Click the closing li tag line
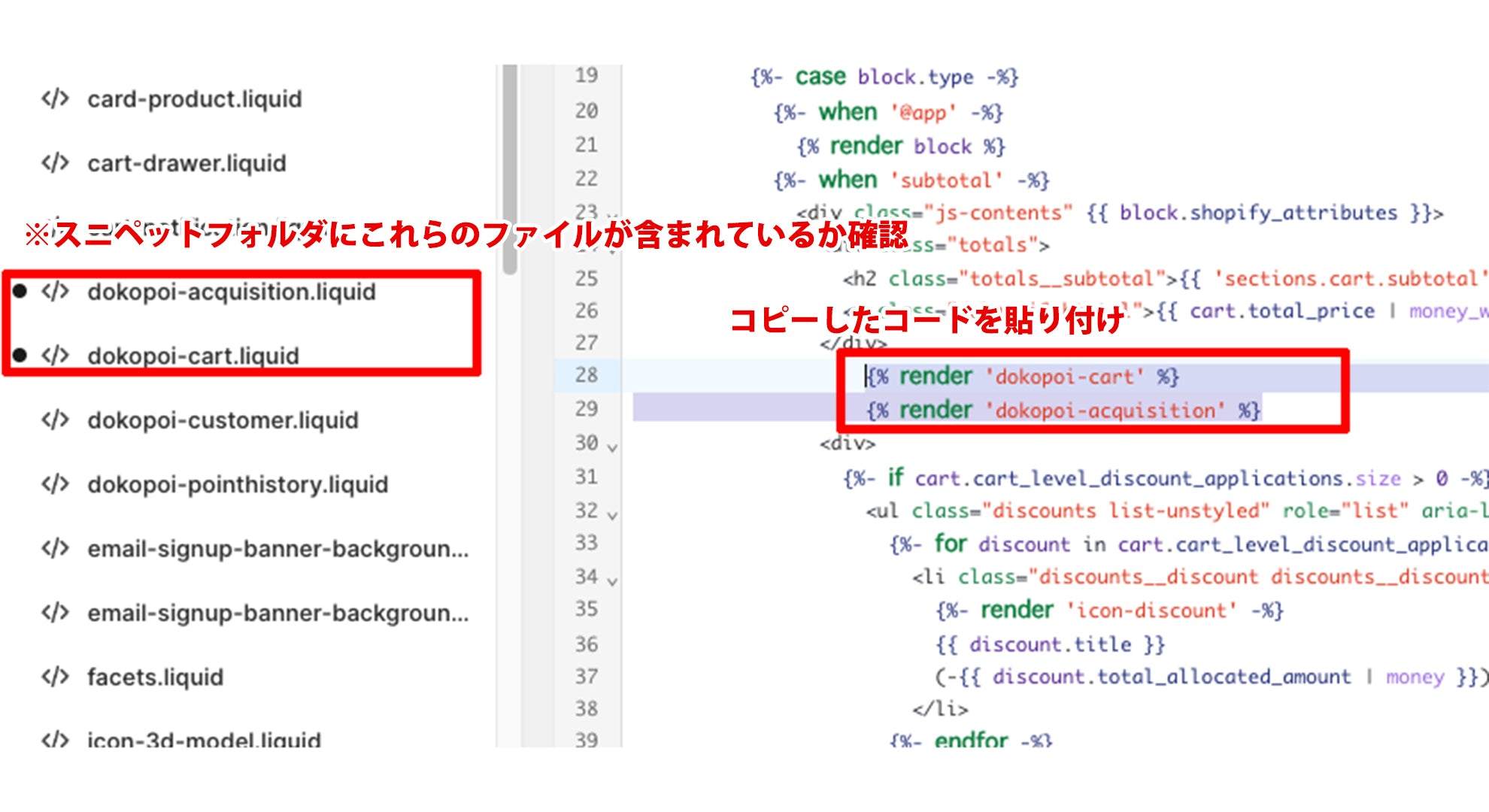1489x812 pixels. pyautogui.click(x=940, y=709)
